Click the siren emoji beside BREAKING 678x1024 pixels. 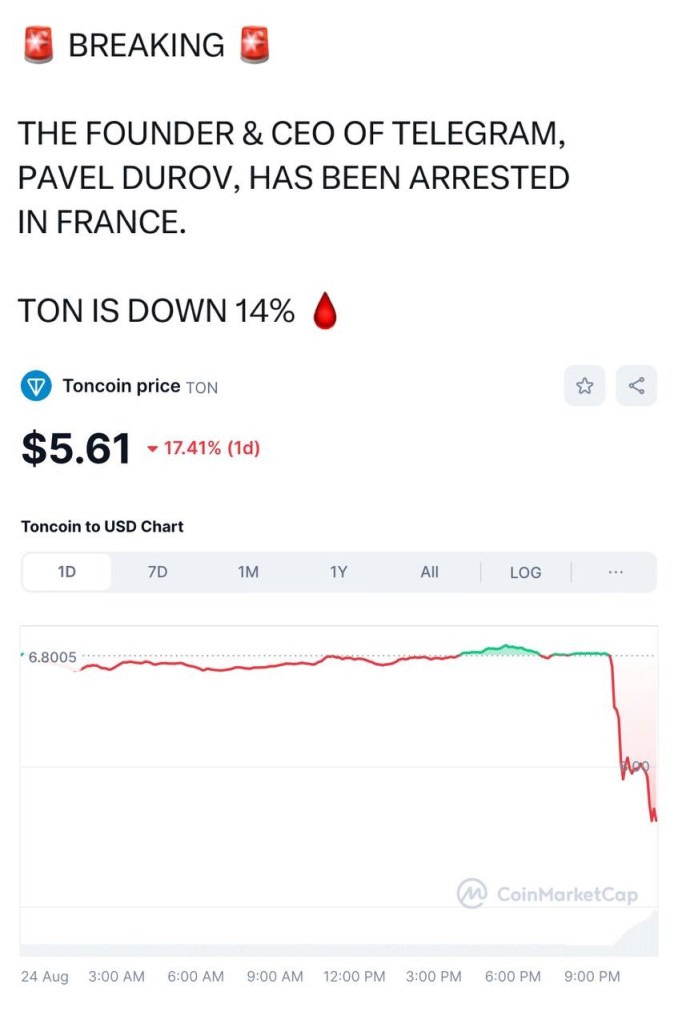[38, 42]
